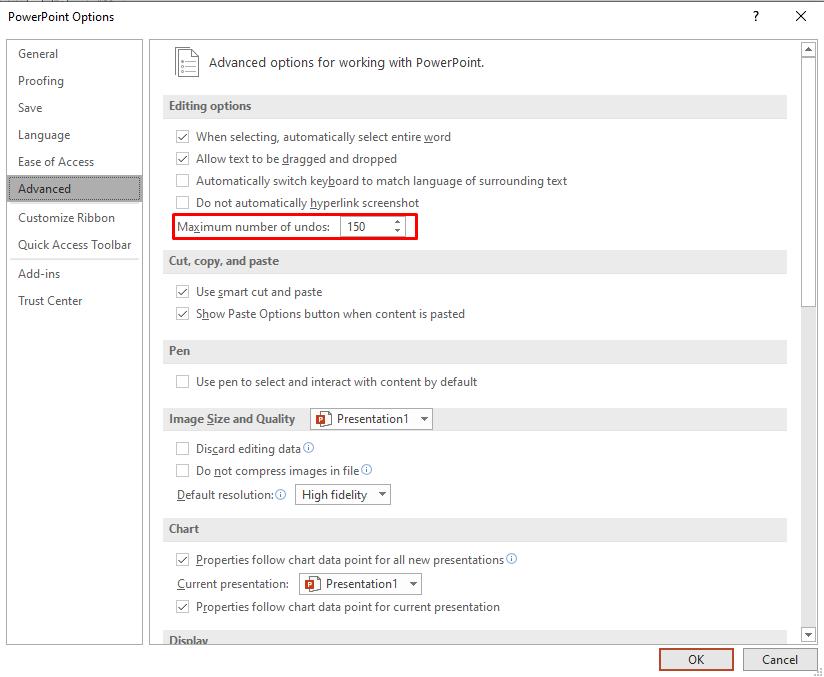
Task: Expand the Default resolution High fidelity dropdown
Action: coord(342,495)
